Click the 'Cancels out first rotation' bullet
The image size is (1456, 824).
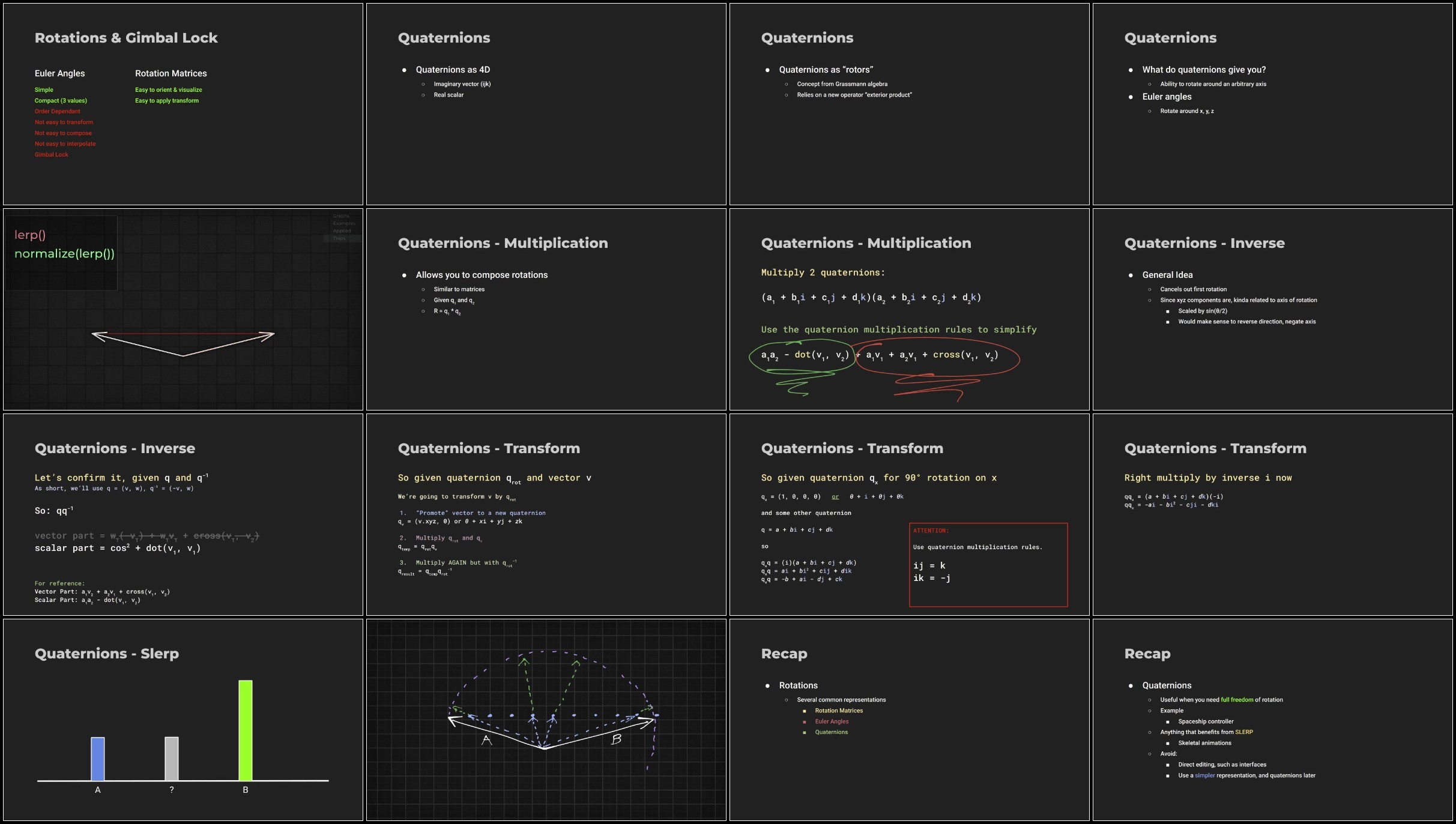tap(1193, 289)
